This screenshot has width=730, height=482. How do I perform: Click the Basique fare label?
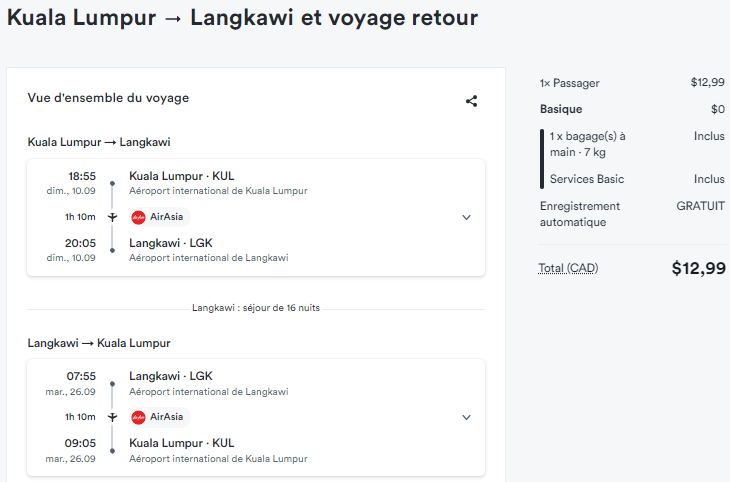pos(561,109)
